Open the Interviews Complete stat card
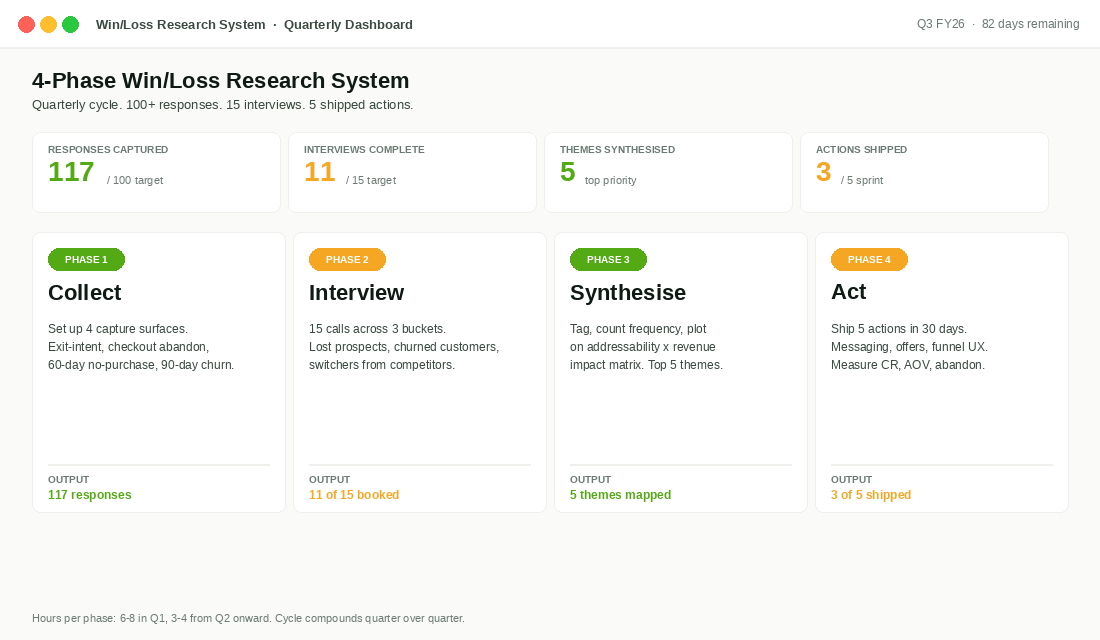The height and width of the screenshot is (640, 1100). (x=412, y=173)
